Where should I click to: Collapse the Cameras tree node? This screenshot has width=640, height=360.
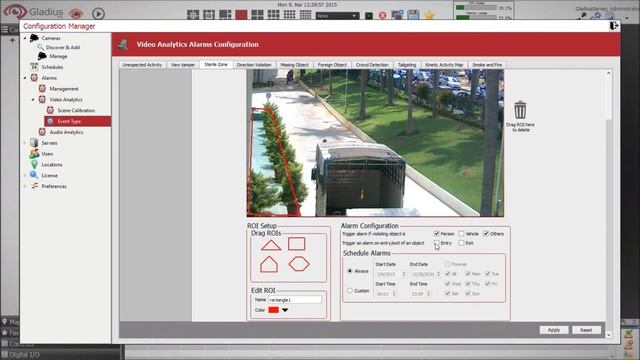25,38
